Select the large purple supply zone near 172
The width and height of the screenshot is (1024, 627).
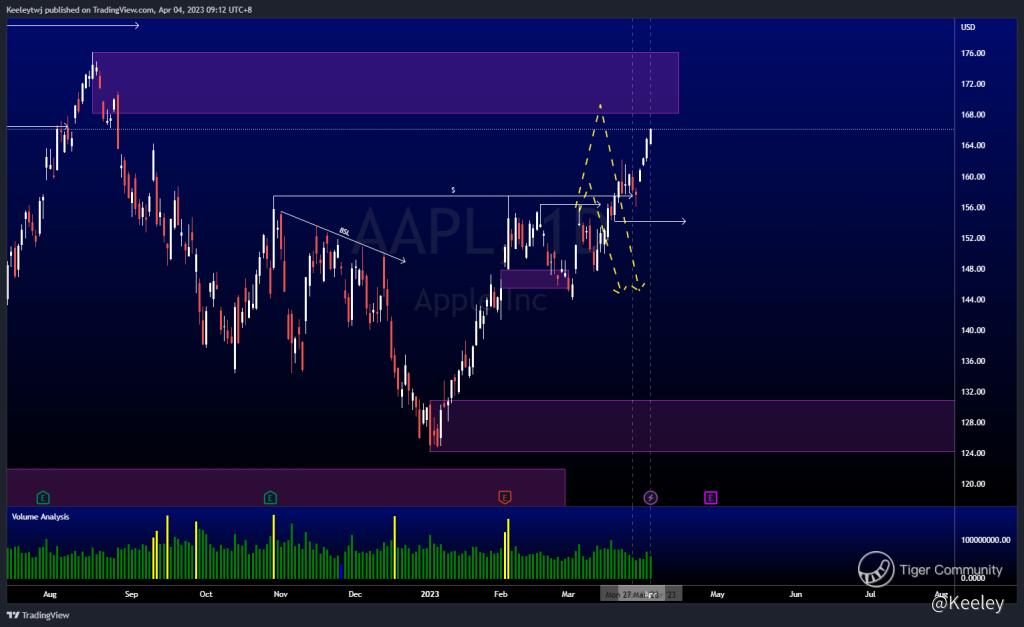385,83
